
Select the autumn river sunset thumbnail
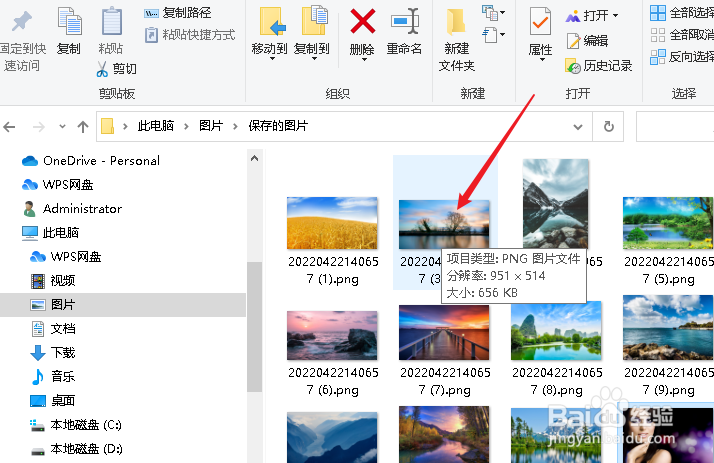(x=444, y=434)
